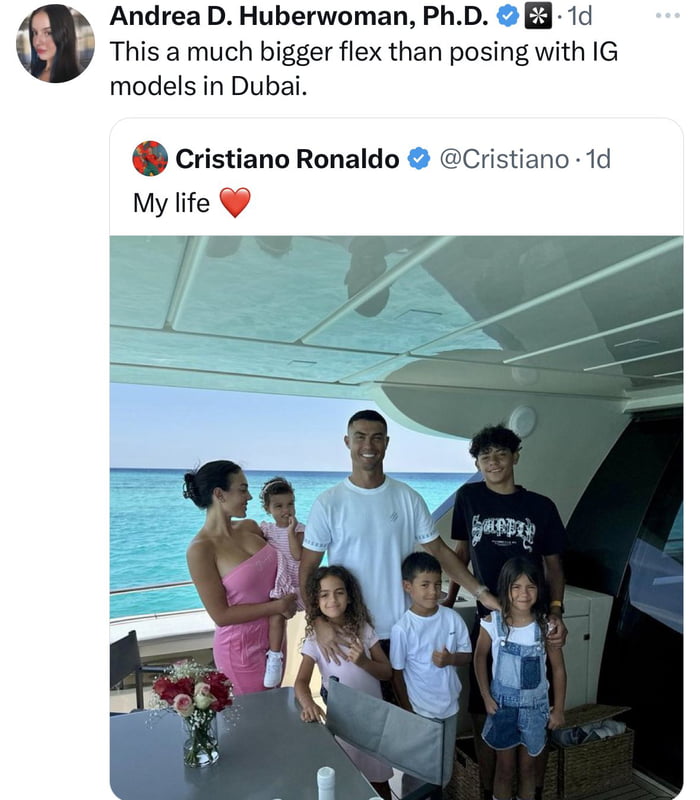700x800 pixels.
Task: Open the three-dot more options menu
Action: 667,16
